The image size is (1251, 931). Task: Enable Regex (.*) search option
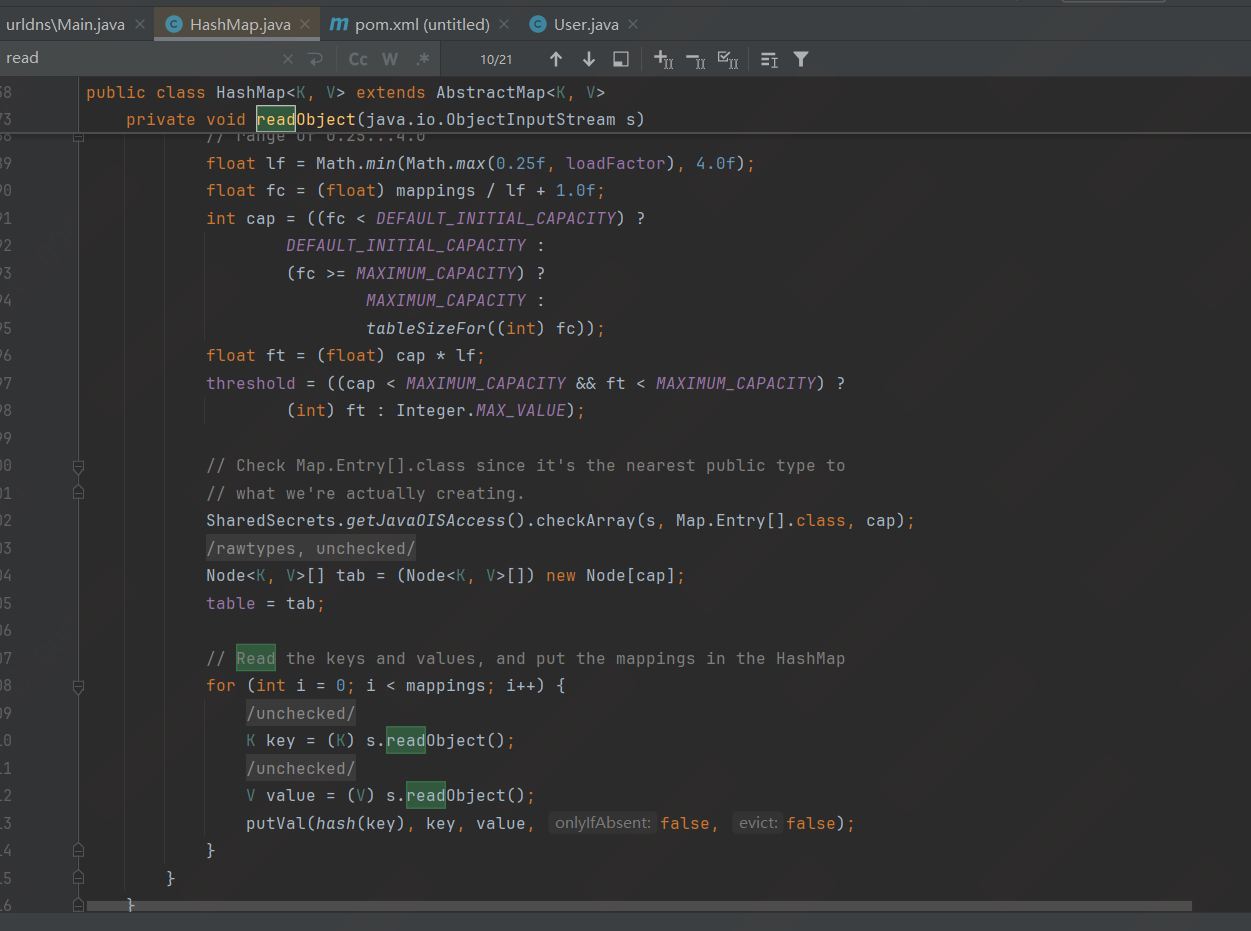click(x=423, y=59)
